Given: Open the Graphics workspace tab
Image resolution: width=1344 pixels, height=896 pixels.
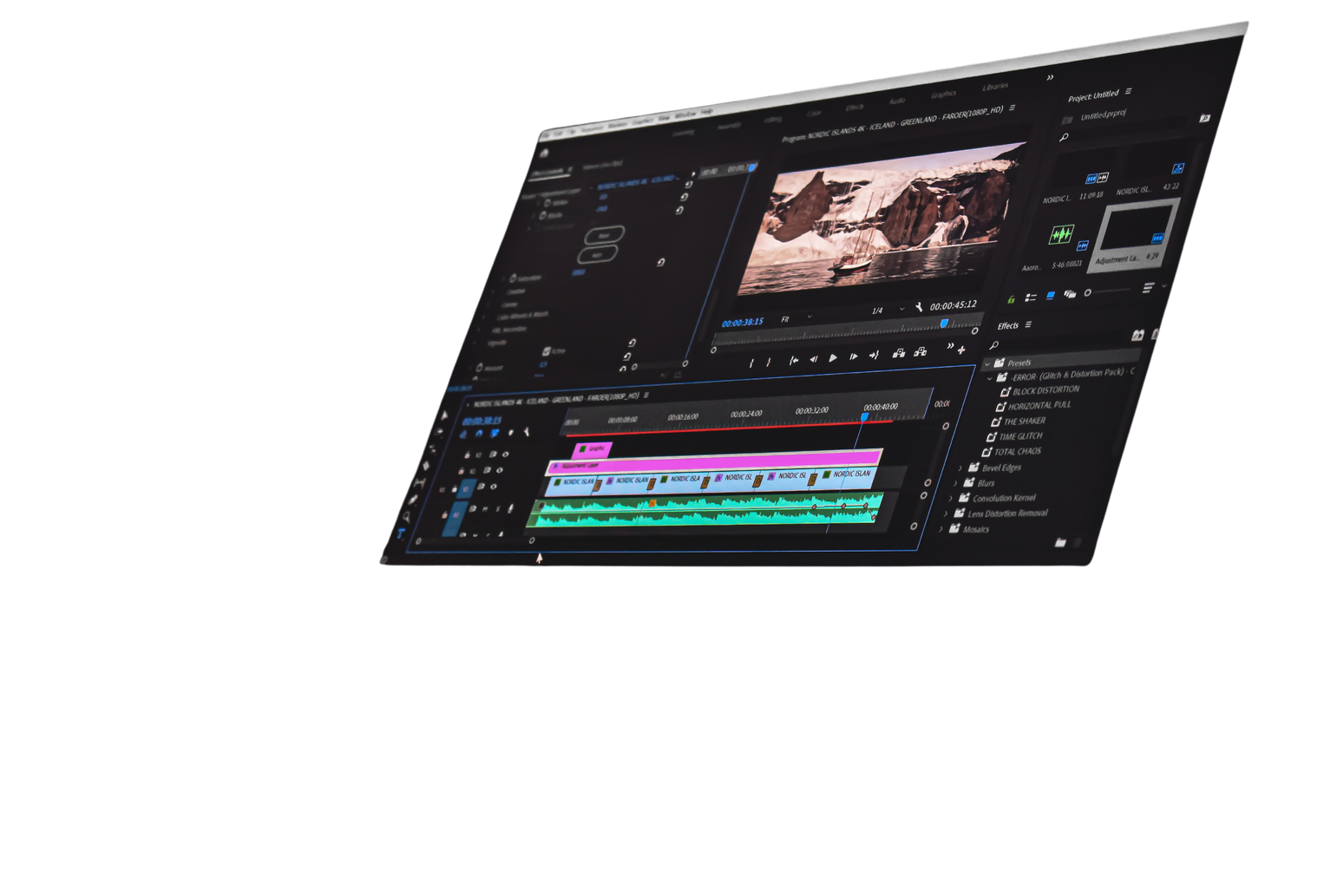Looking at the screenshot, I should point(943,94).
